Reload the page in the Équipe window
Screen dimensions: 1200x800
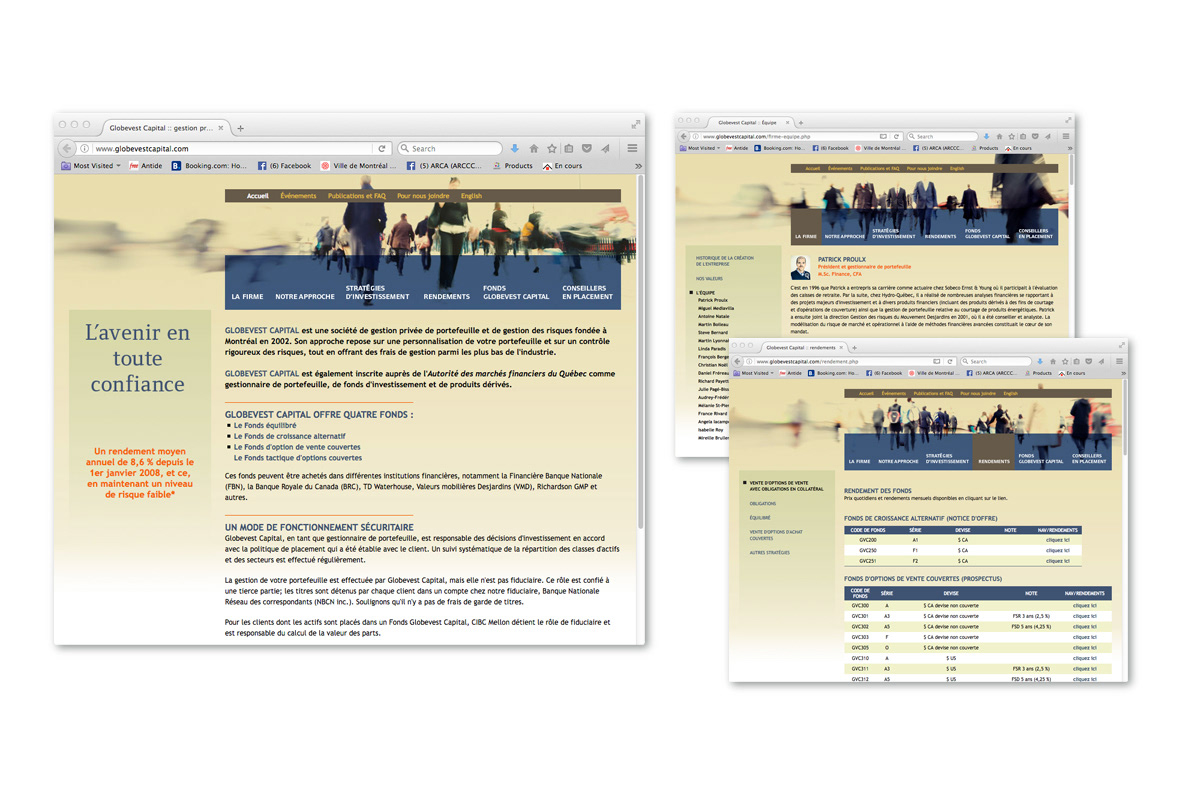click(898, 136)
